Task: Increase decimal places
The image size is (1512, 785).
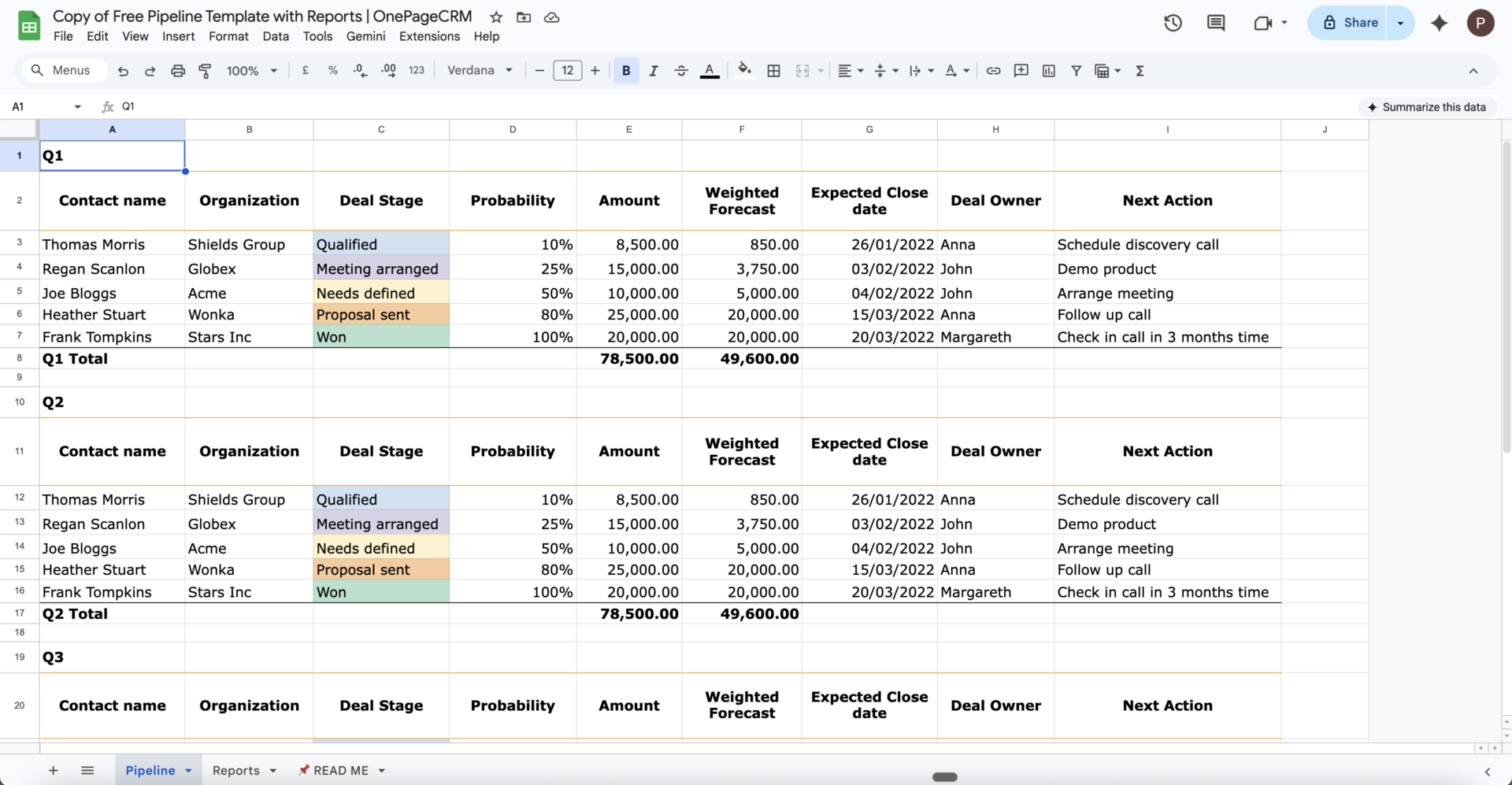Action: click(388, 71)
